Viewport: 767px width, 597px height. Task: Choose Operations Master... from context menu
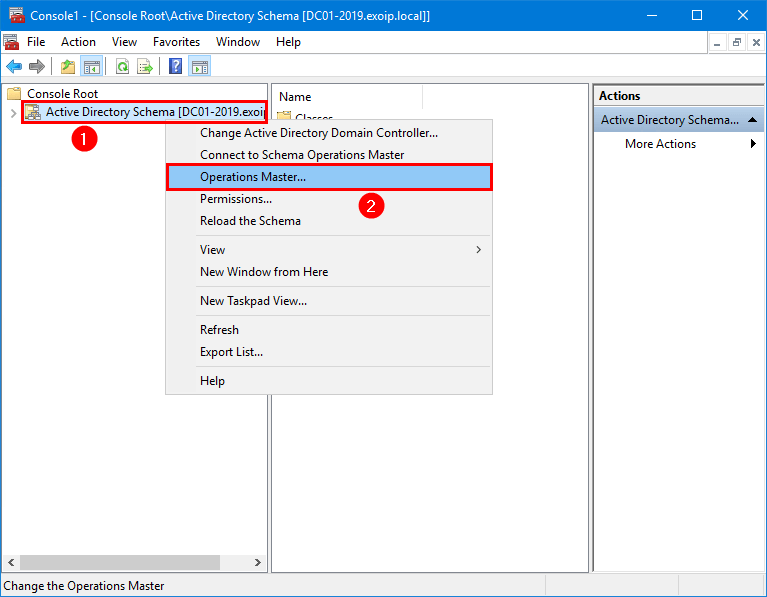click(329, 177)
